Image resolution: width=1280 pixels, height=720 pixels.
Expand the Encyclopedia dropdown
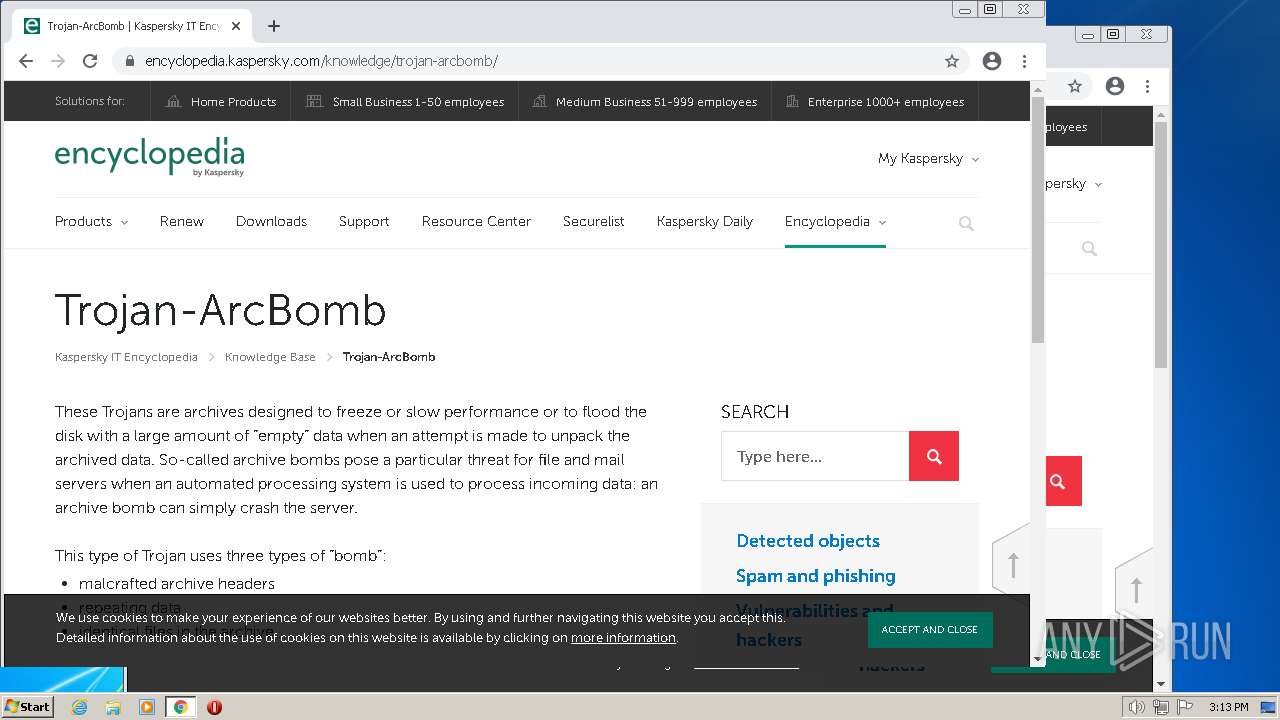[835, 221]
